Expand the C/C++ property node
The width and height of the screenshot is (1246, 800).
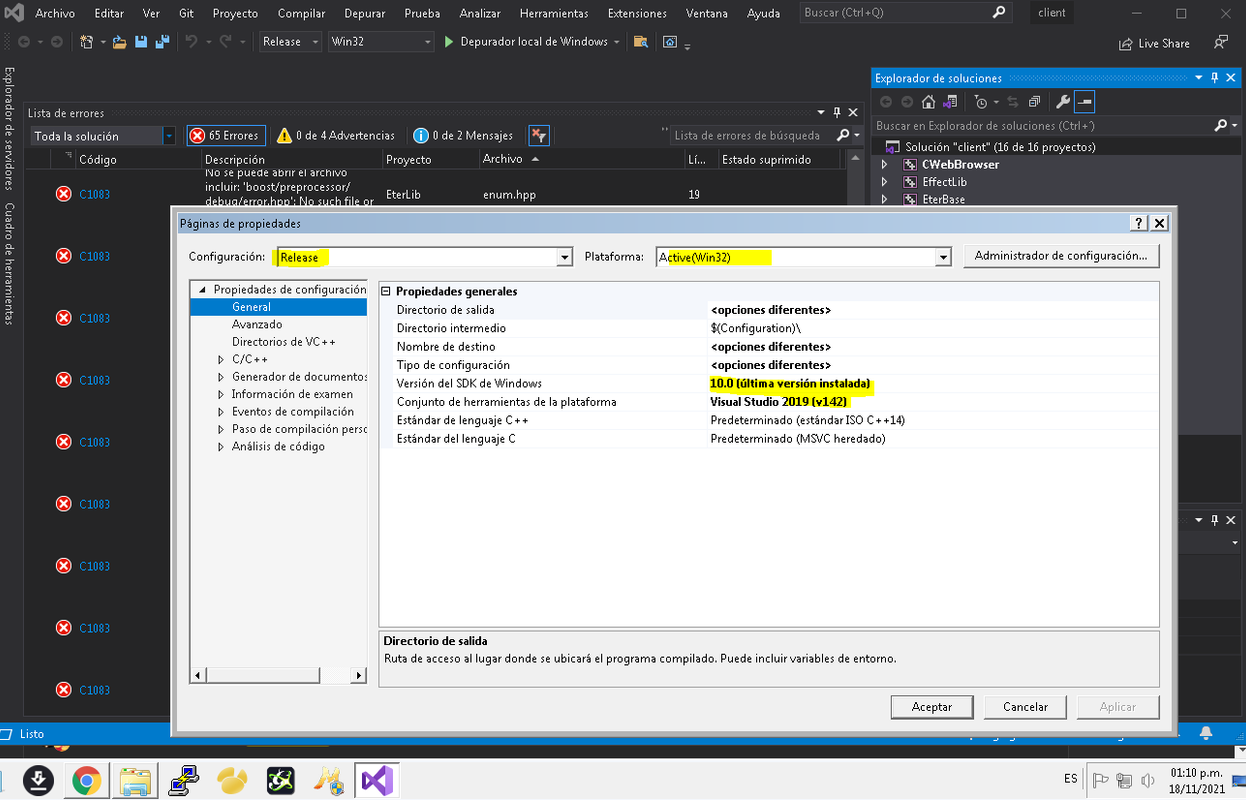pos(221,359)
